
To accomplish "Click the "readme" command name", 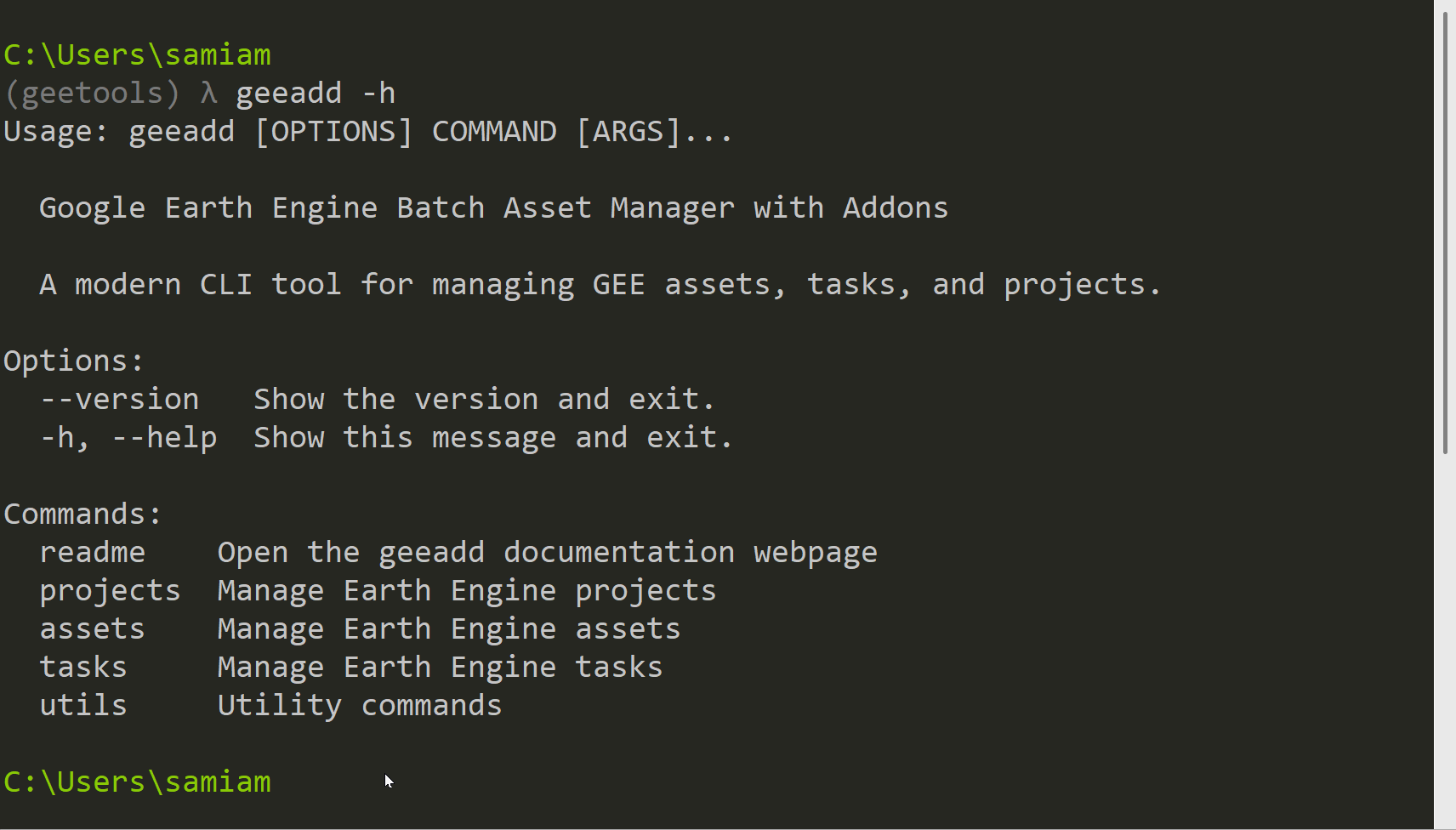I will 92,553.
